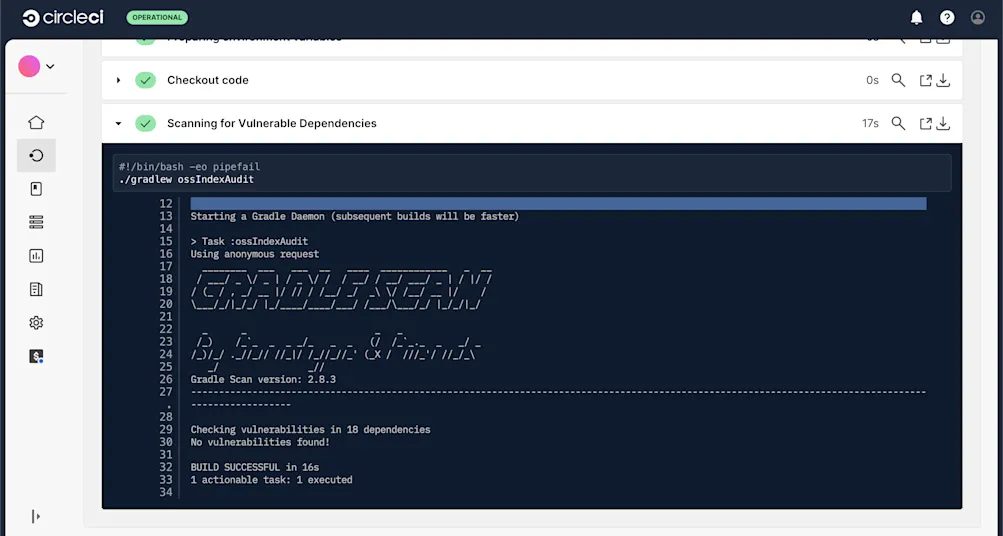The width and height of the screenshot is (1003, 536).
Task: Click 'No vulnerabilities found!' log line
Action: 260,442
